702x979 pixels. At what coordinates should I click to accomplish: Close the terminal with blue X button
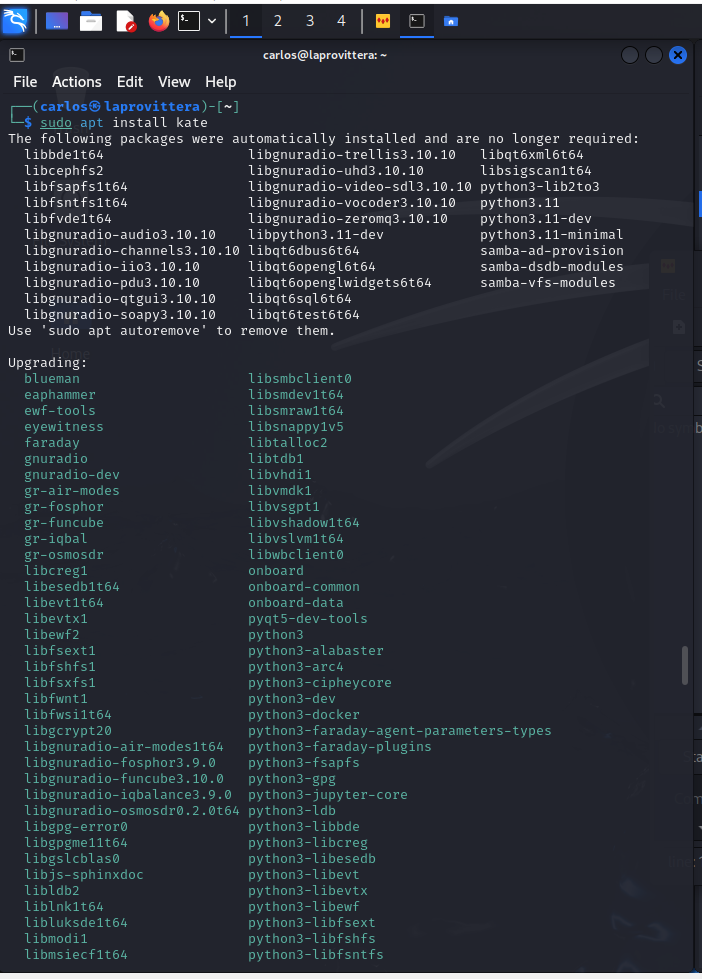pyautogui.click(x=678, y=55)
